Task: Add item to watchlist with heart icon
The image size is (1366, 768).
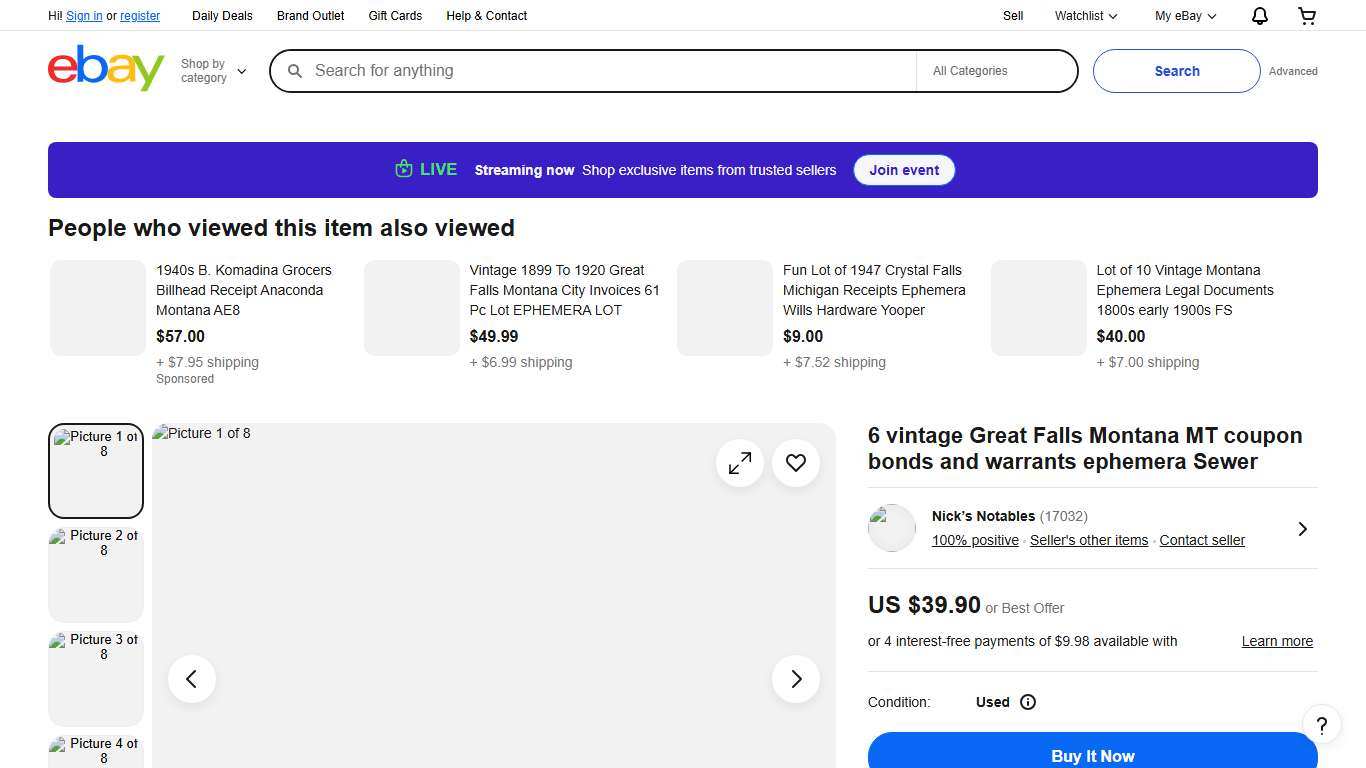Action: tap(796, 463)
